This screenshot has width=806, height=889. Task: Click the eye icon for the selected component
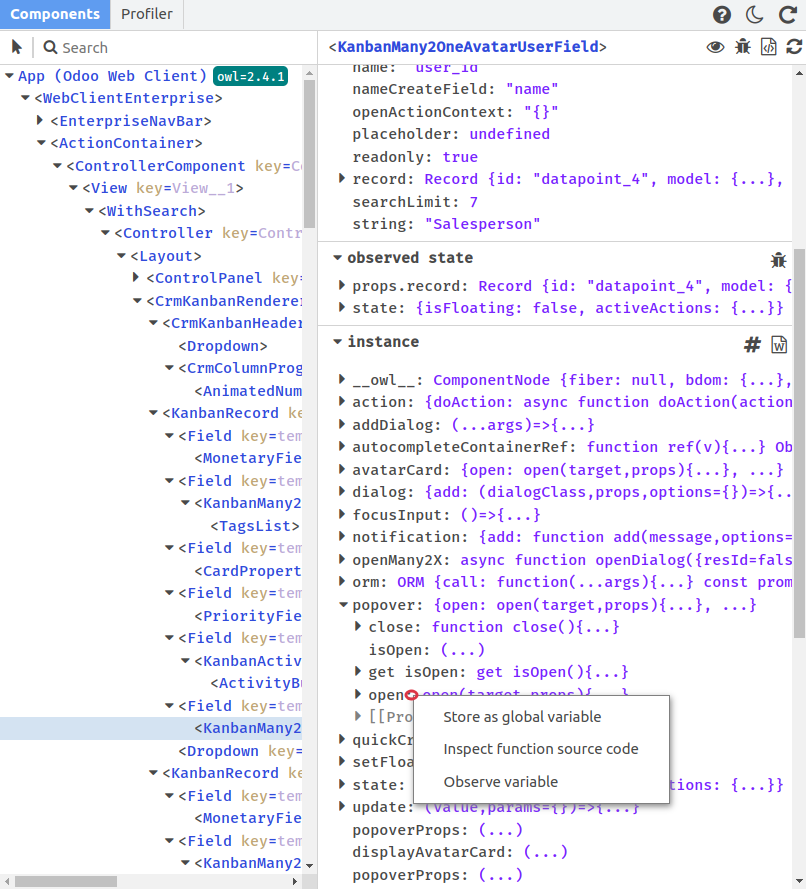pyautogui.click(x=715, y=47)
